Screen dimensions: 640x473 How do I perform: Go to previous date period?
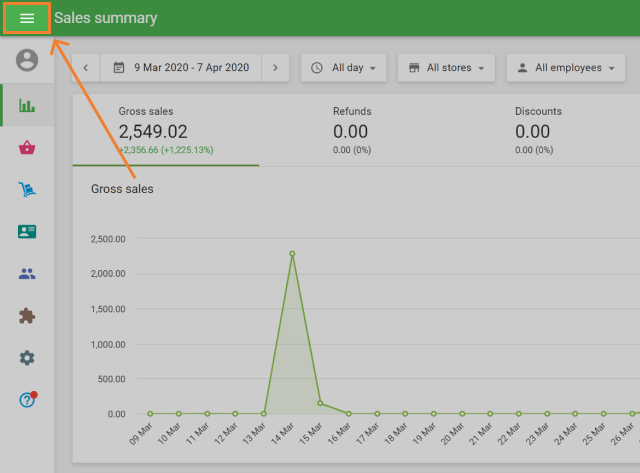pyautogui.click(x=86, y=68)
